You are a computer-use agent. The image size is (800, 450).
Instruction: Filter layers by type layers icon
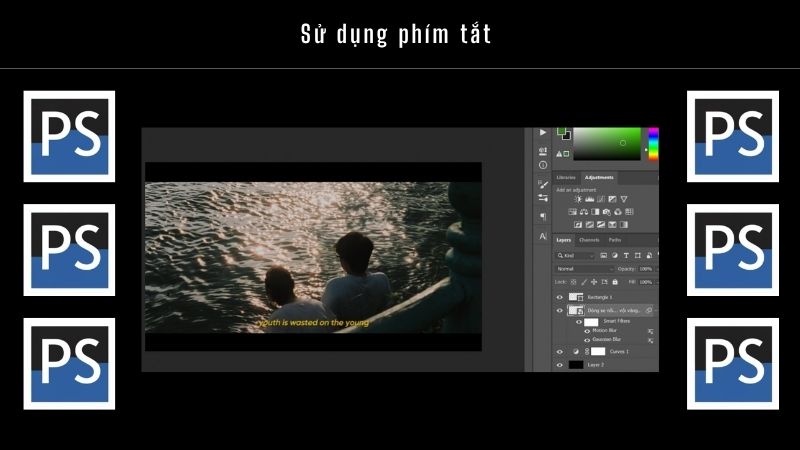pyautogui.click(x=626, y=255)
